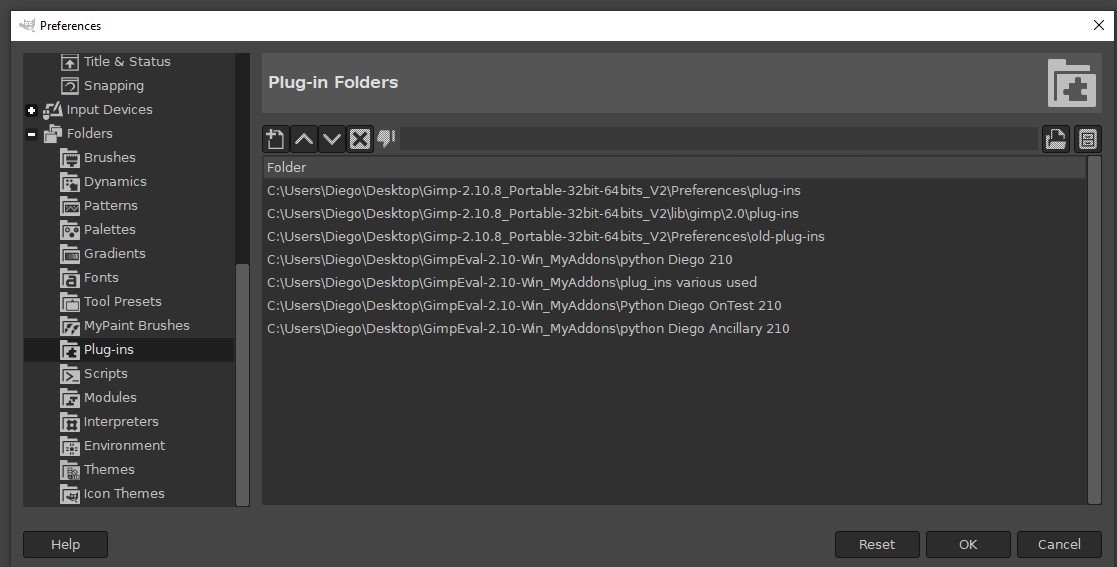This screenshot has width=1117, height=567.
Task: Click the Environment folder icon
Action: click(70, 447)
